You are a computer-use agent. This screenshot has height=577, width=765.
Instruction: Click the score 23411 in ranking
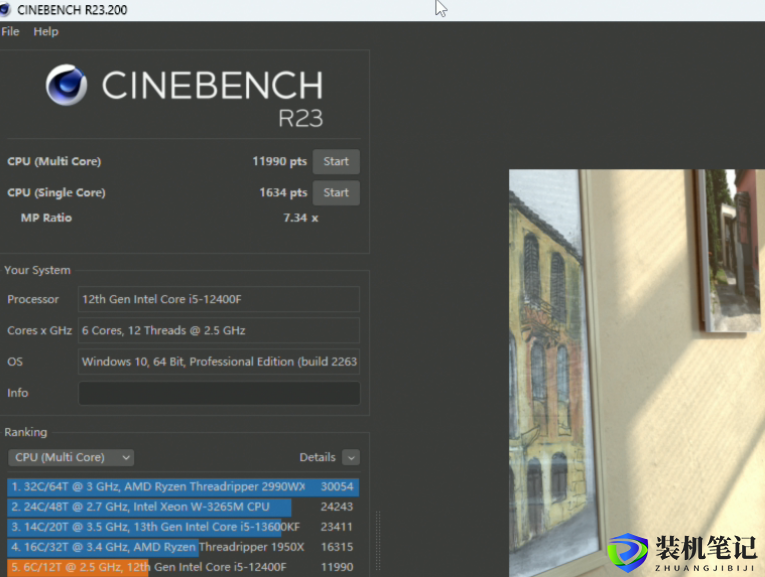337,527
